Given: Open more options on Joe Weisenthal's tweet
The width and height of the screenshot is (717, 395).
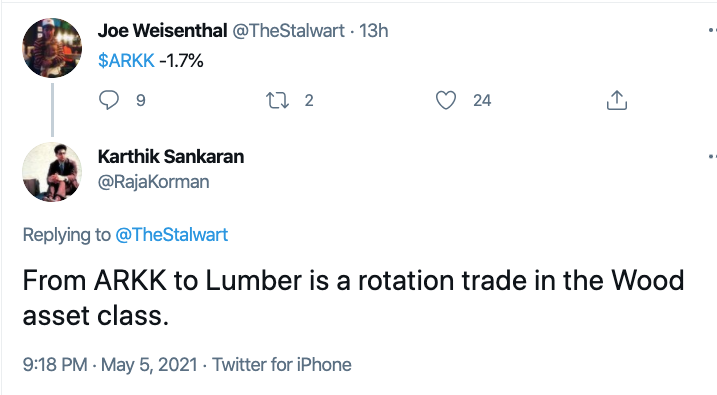Looking at the screenshot, I should 712,31.
